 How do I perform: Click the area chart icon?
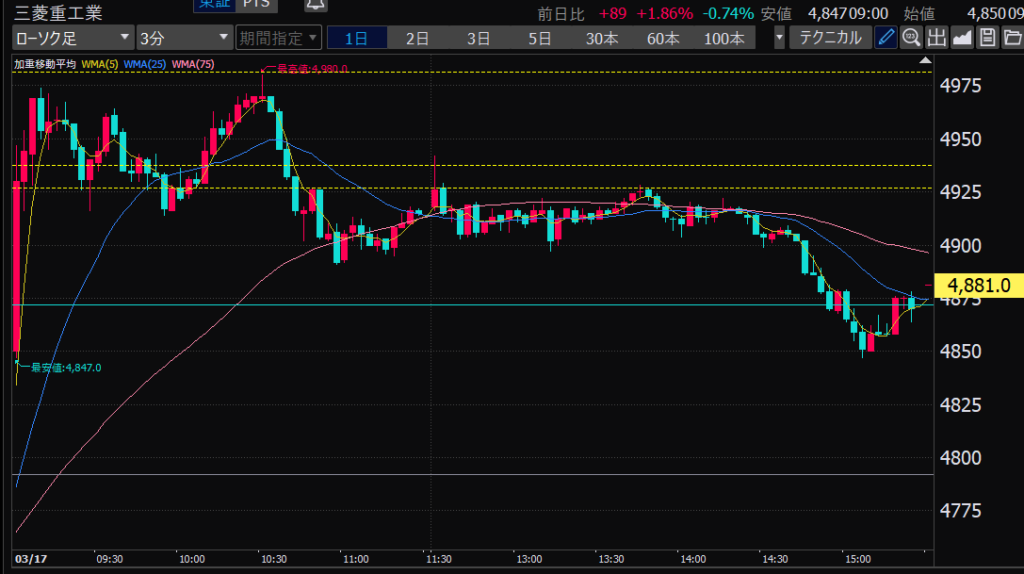pyautogui.click(x=962, y=39)
